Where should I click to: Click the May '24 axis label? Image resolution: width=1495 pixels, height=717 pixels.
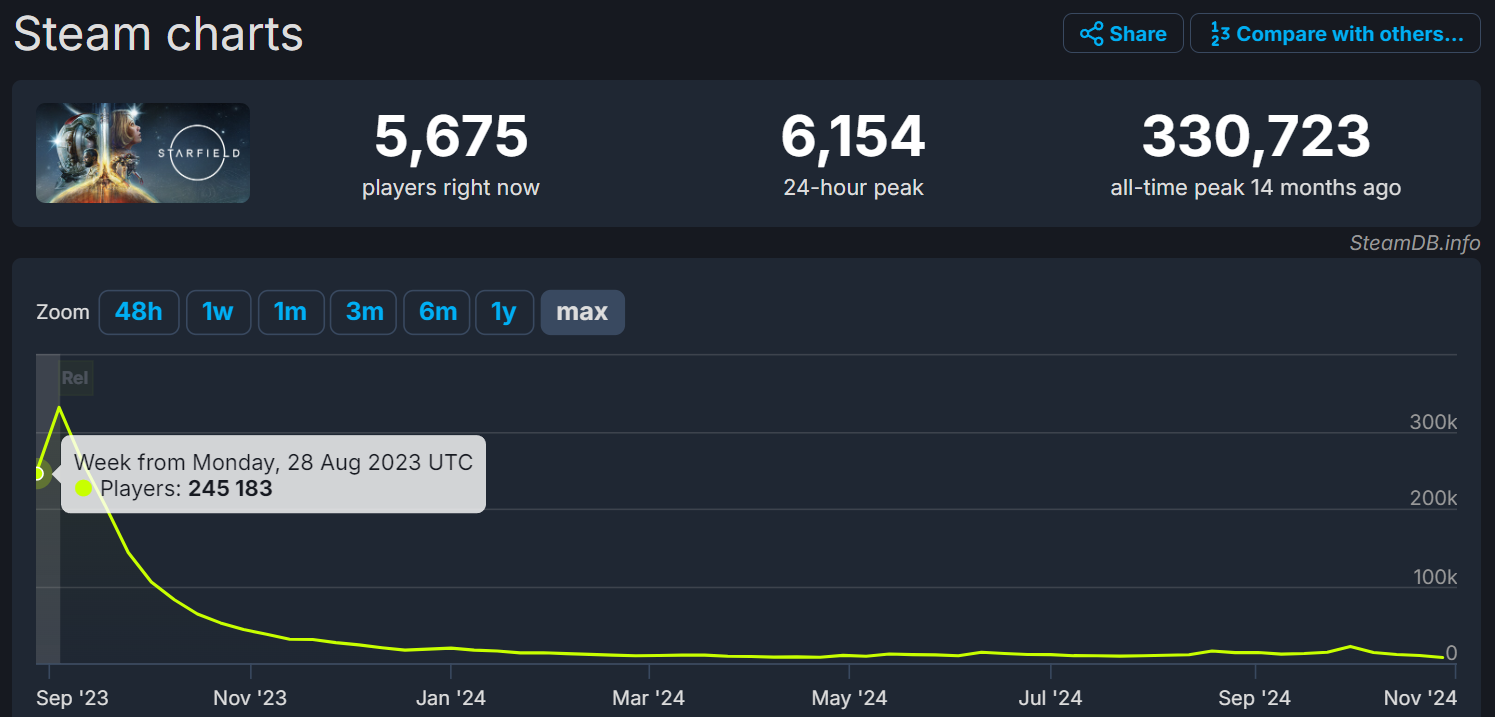coord(850,697)
